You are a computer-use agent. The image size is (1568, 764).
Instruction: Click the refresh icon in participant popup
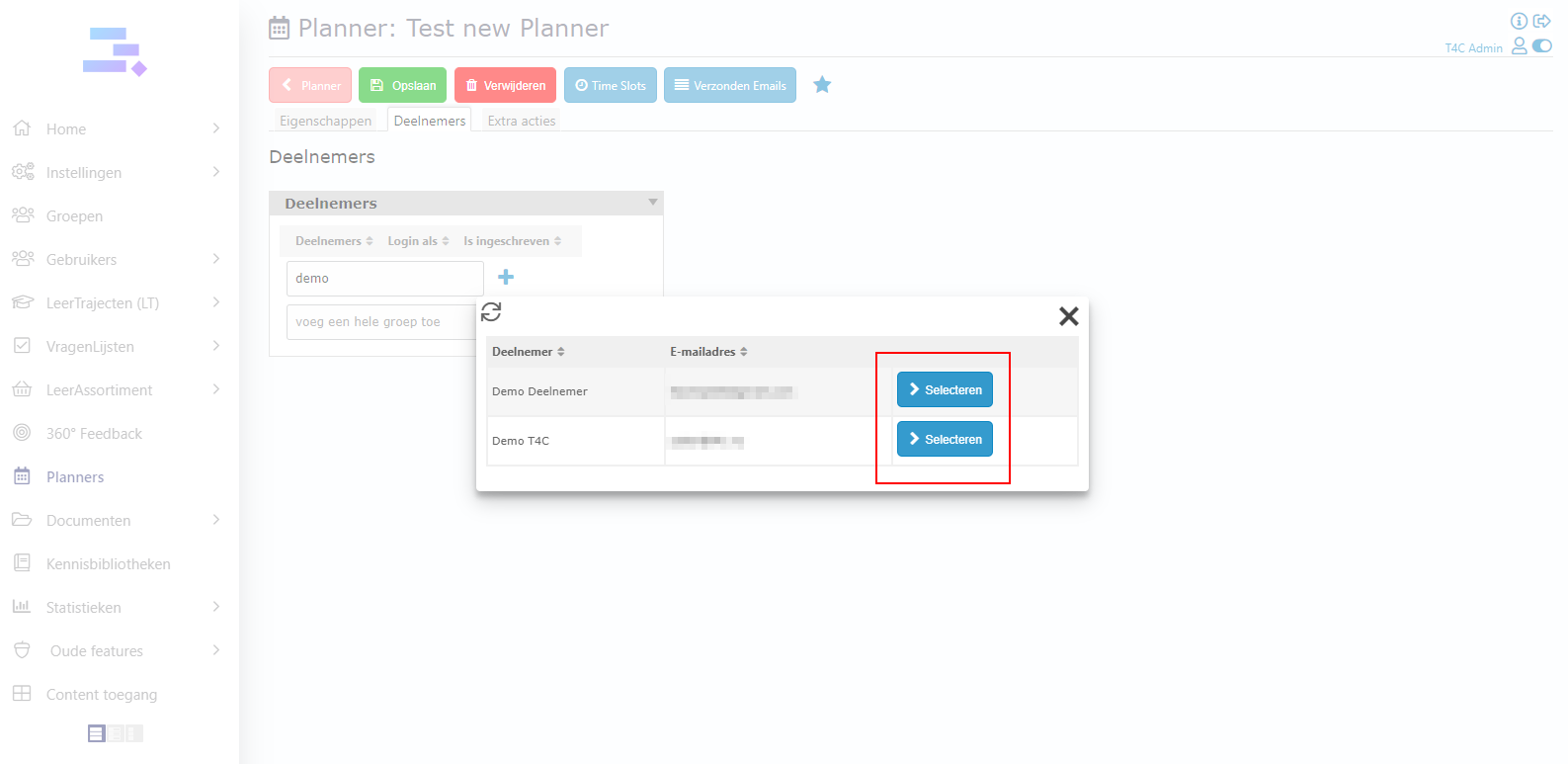click(491, 312)
